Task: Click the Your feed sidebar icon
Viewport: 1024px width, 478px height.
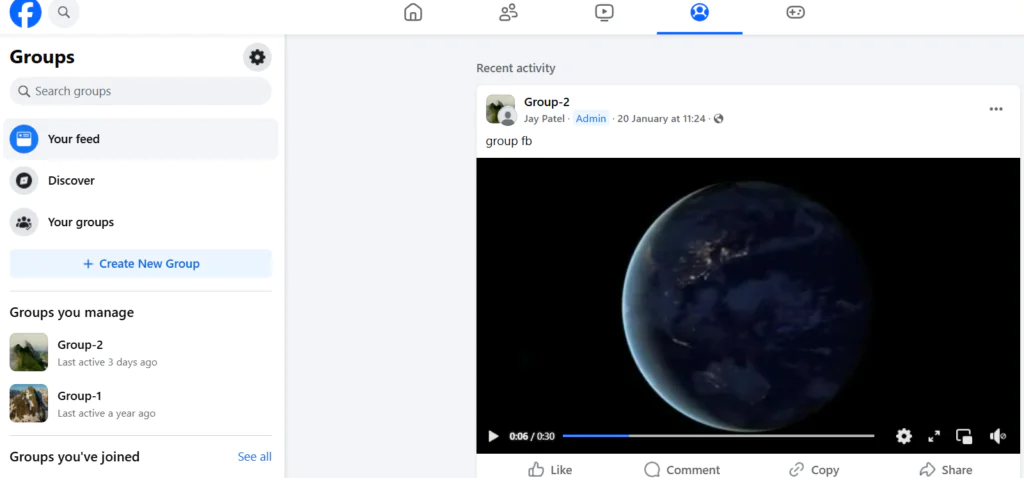Action: (x=24, y=139)
